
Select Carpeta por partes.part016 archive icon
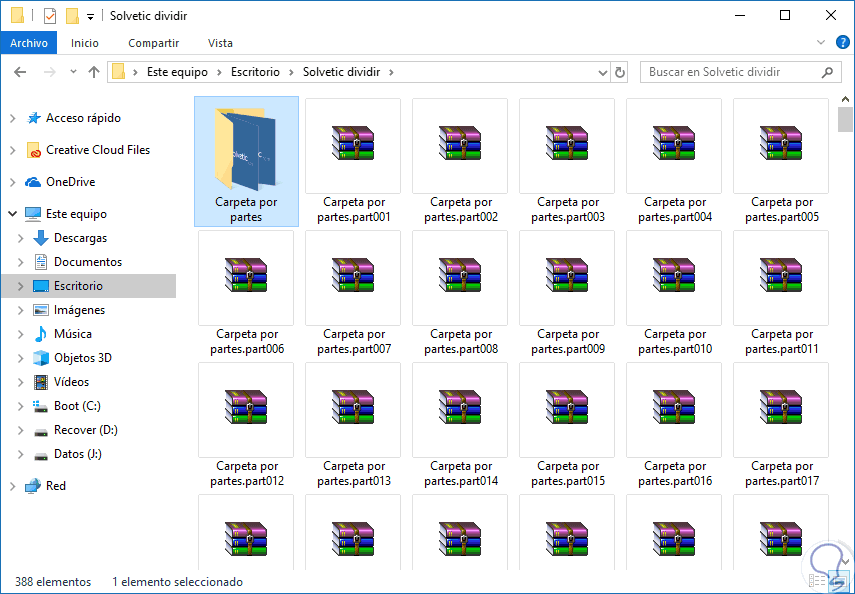[673, 407]
